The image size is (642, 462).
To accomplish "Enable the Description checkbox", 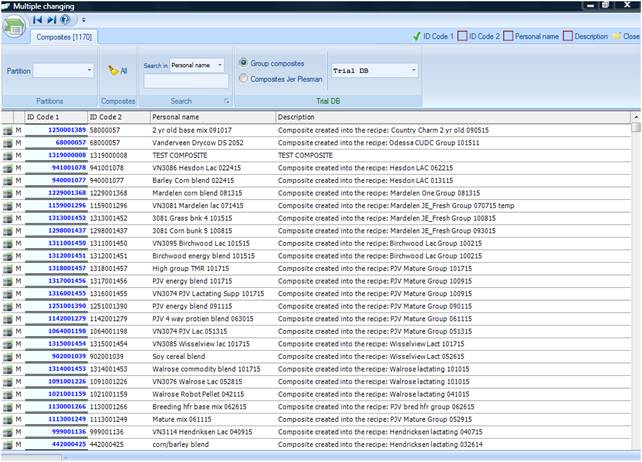I will click(568, 36).
